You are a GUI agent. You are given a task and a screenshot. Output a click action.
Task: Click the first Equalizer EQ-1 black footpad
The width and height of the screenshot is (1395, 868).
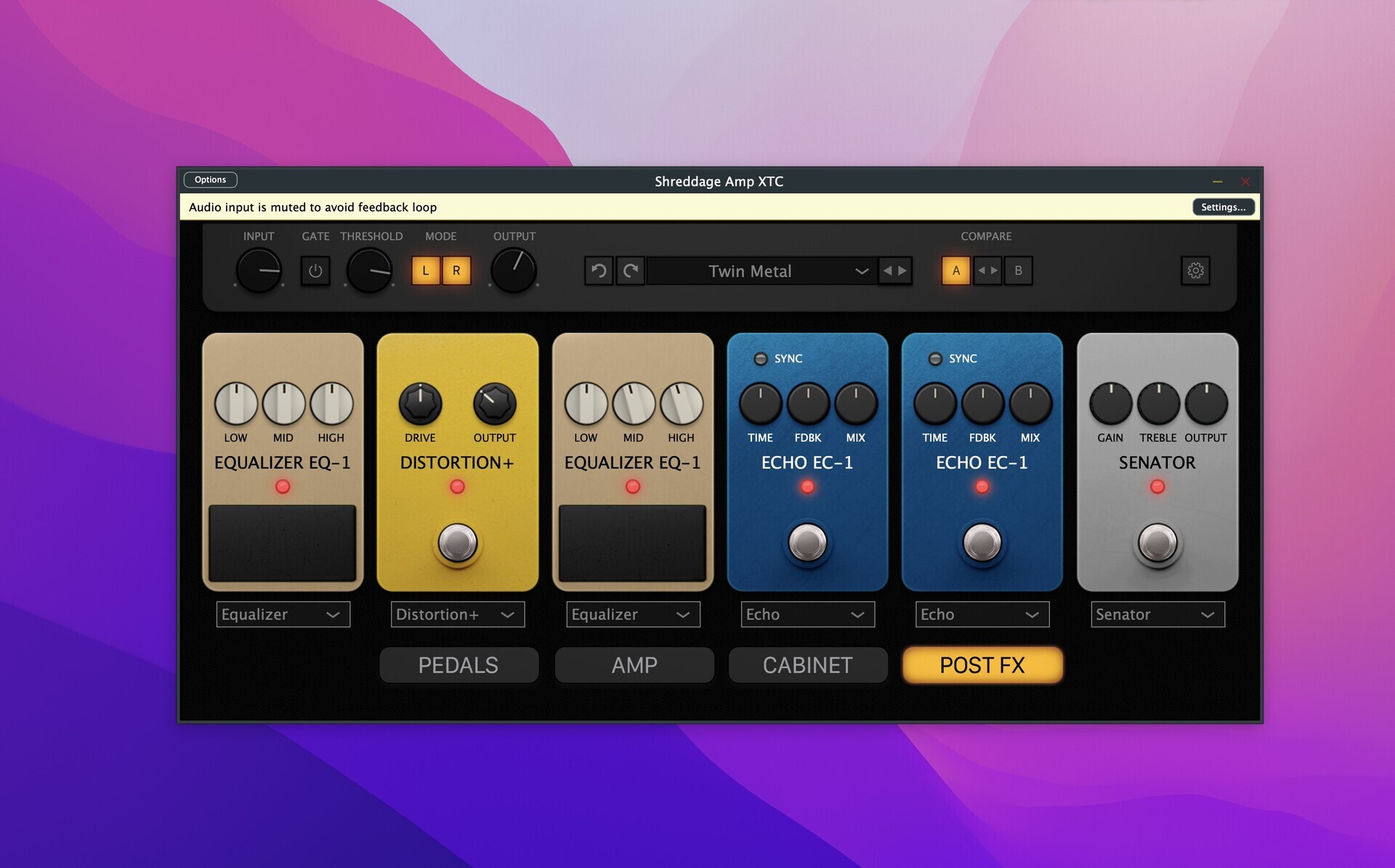pyautogui.click(x=283, y=543)
